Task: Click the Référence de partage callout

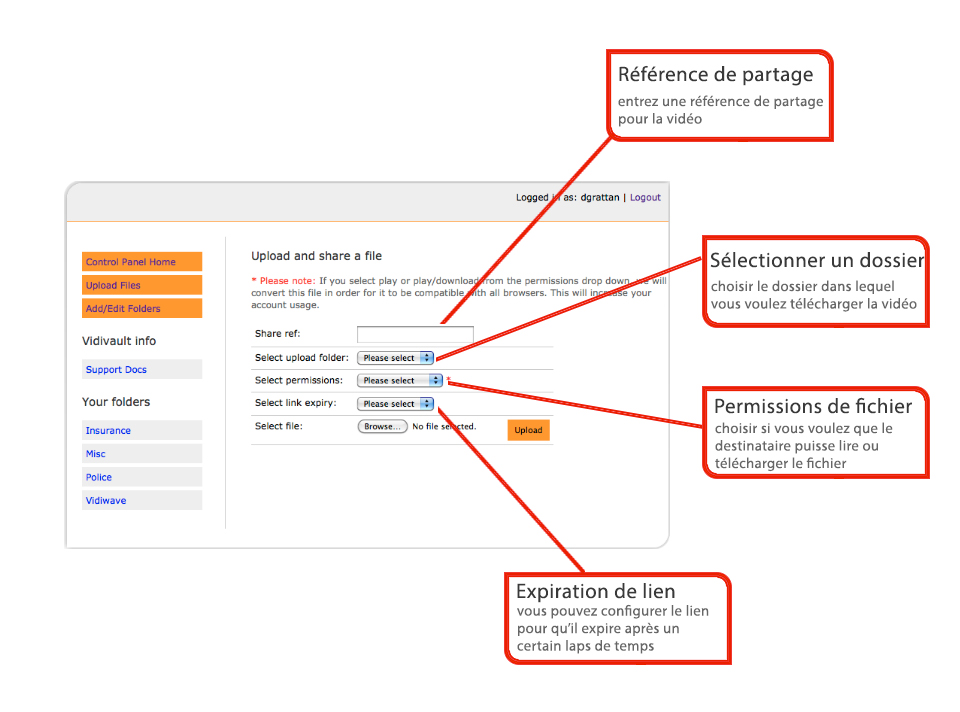Action: pos(720,96)
